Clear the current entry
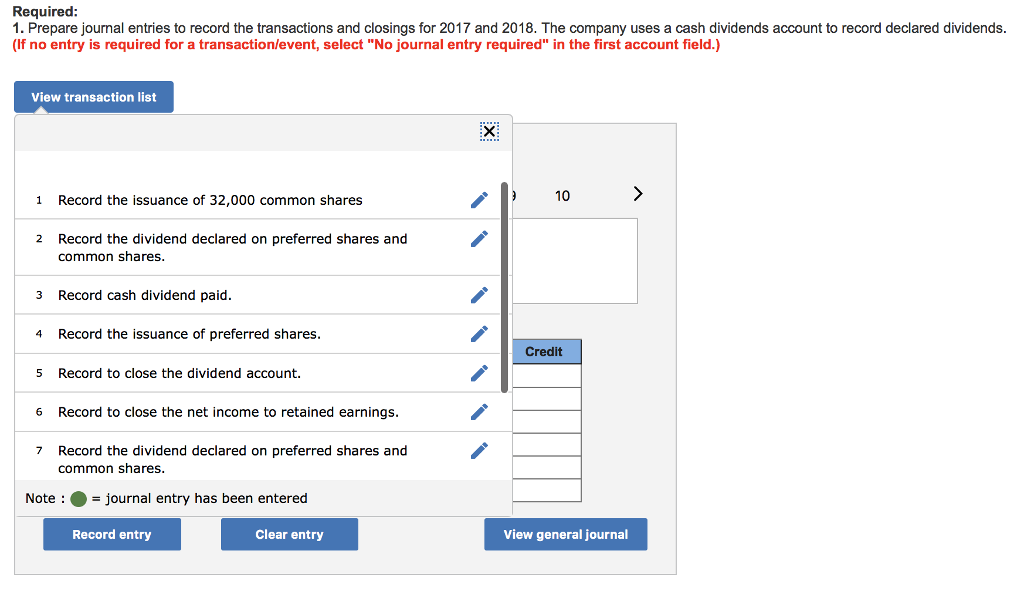The image size is (1024, 608). coord(289,534)
